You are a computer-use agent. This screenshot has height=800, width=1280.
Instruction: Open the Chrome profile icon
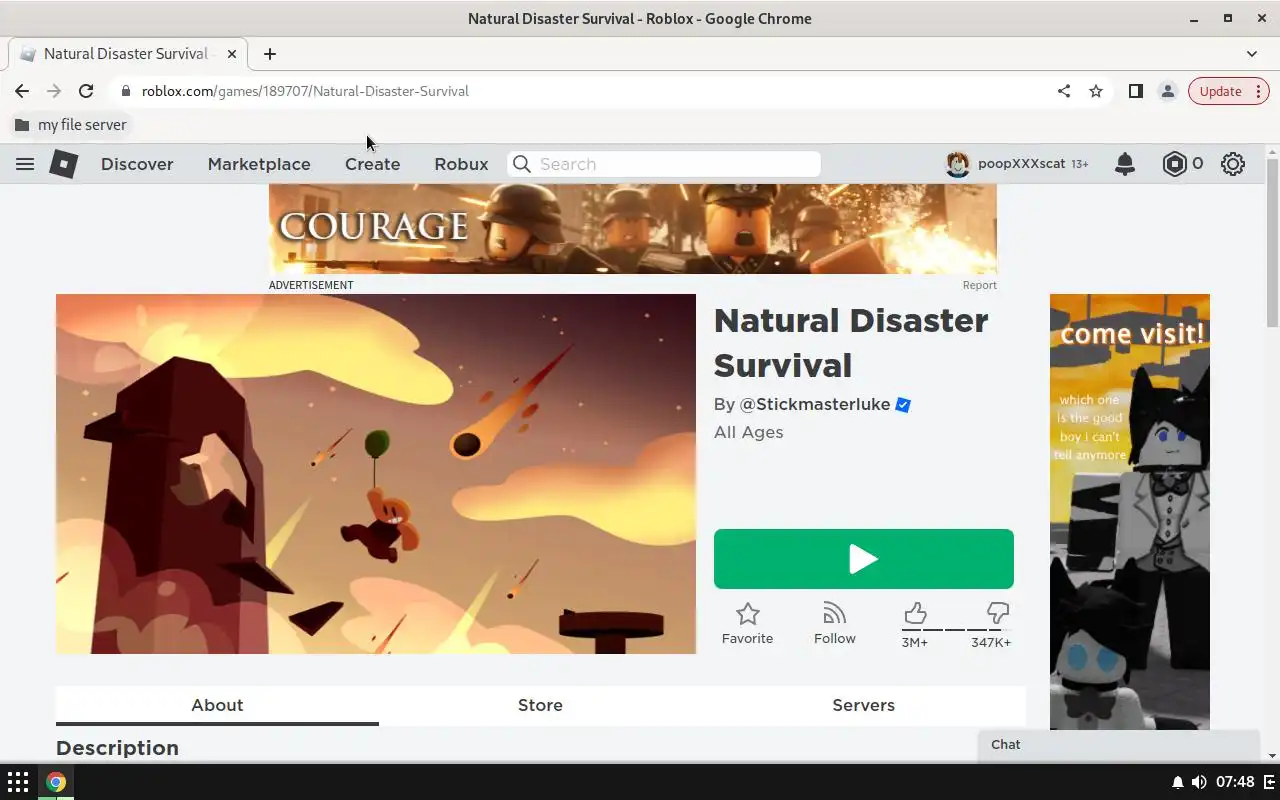coord(1167,91)
